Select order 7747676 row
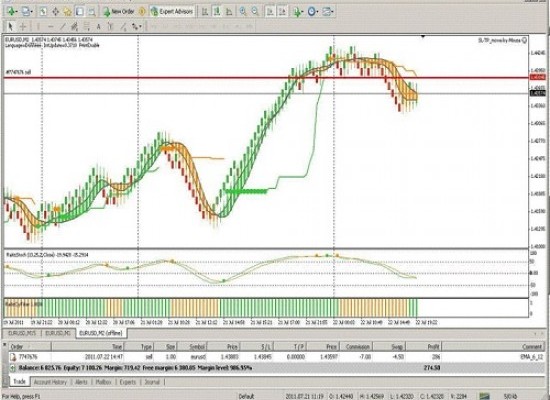Viewport: 550px width, 400px height. 276,357
